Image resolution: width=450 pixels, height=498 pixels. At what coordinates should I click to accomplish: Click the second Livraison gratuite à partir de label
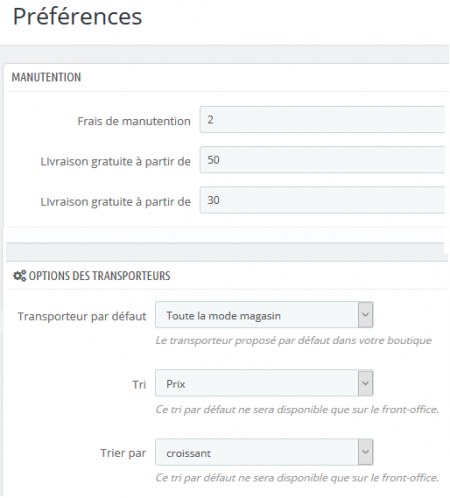116,202
